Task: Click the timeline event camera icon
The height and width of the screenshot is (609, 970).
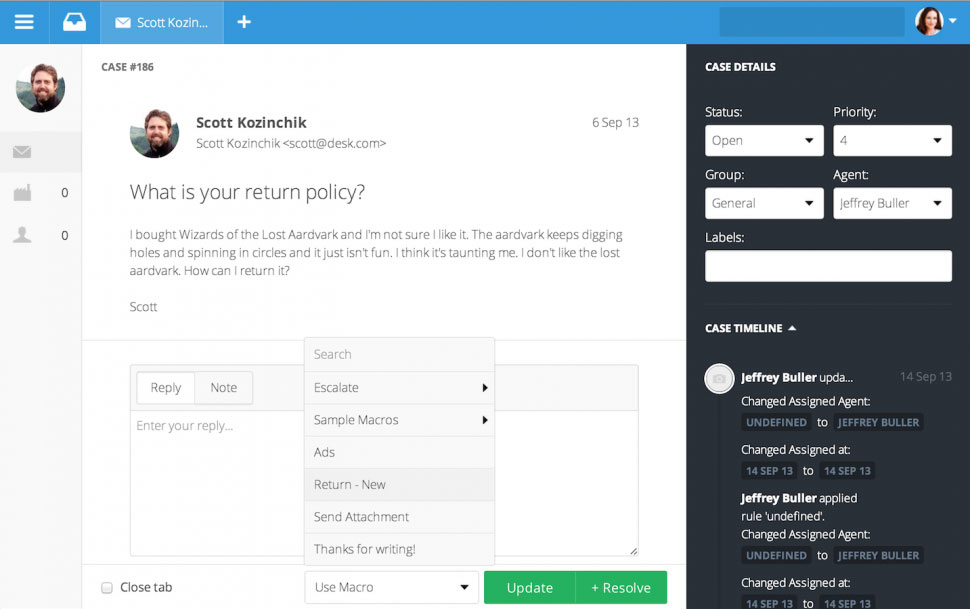Action: pos(719,379)
